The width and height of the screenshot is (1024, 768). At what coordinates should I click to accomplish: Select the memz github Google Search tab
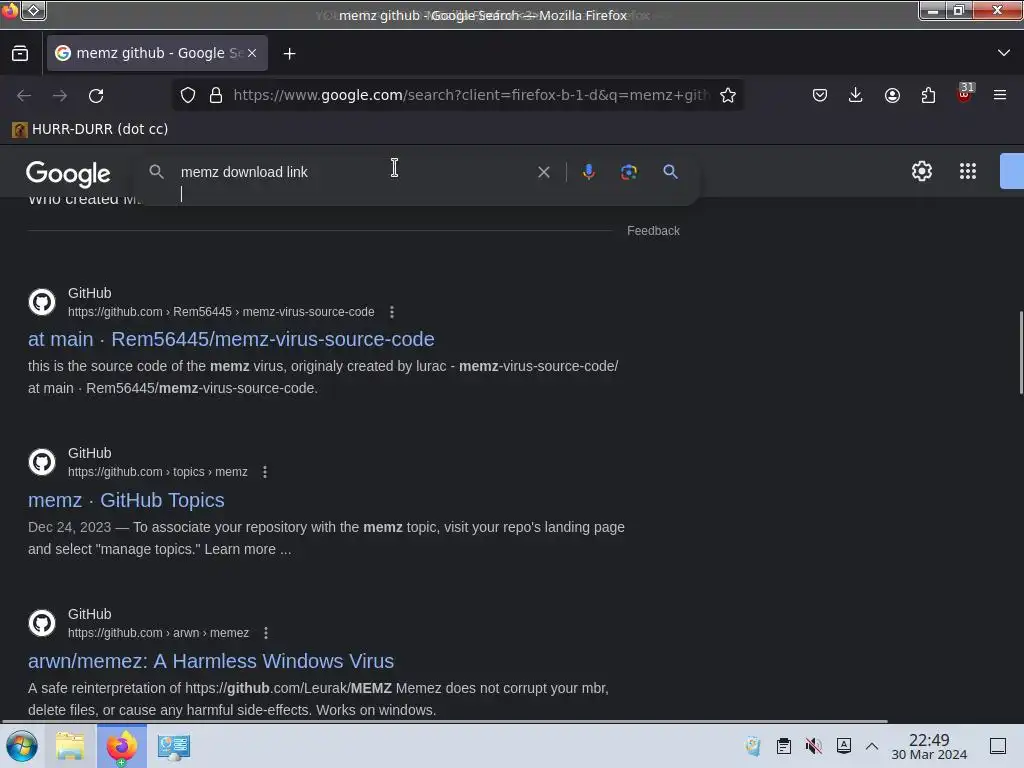tap(157, 53)
